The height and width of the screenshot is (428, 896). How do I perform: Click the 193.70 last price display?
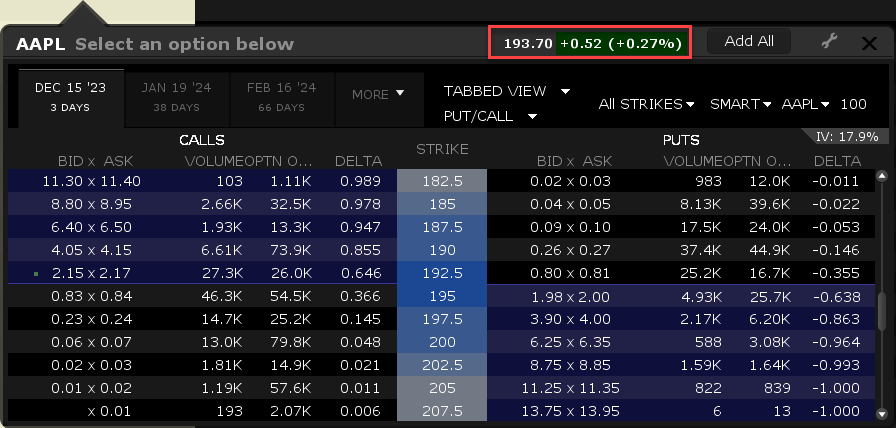tap(528, 43)
